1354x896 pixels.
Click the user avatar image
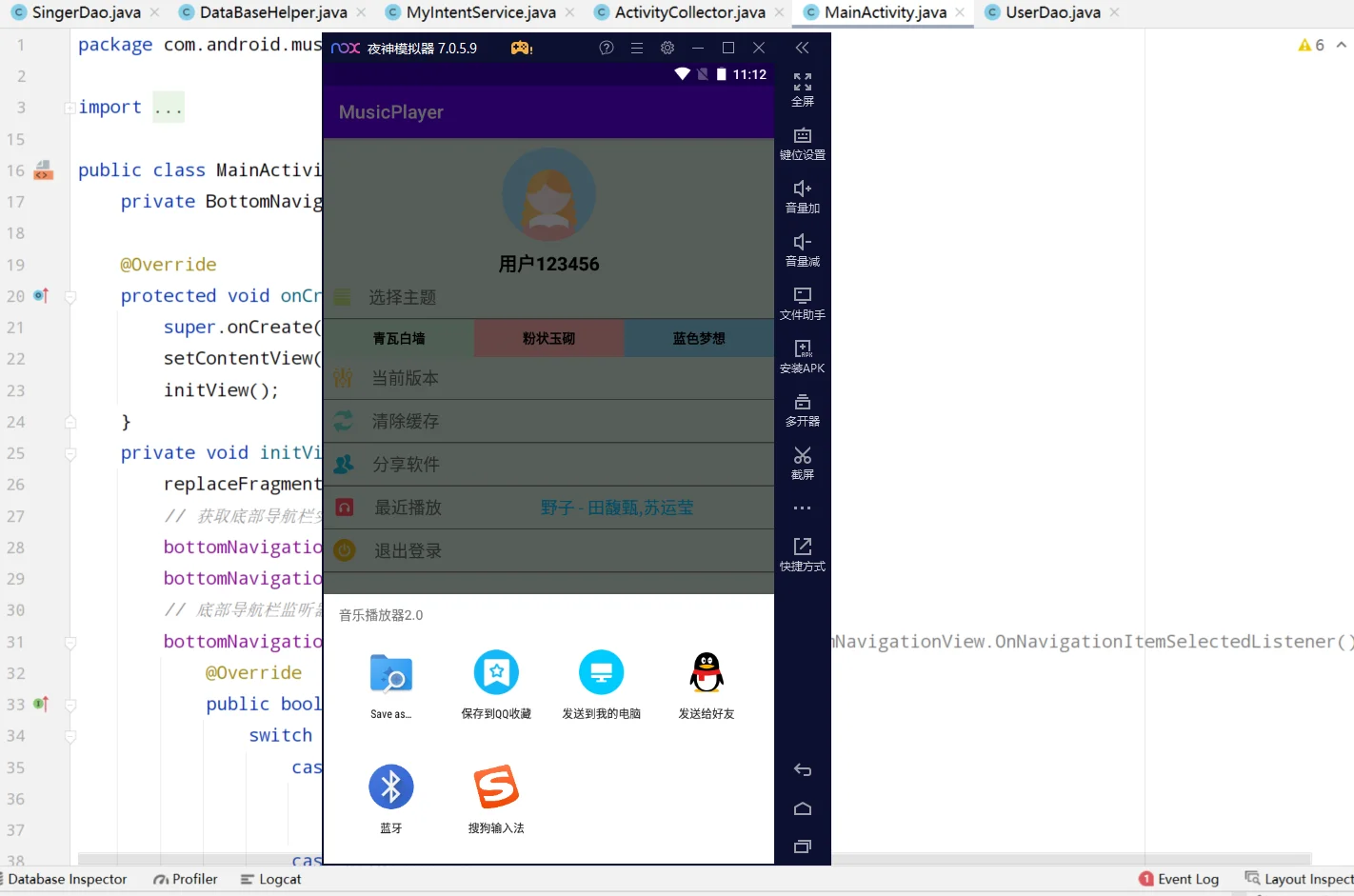548,195
